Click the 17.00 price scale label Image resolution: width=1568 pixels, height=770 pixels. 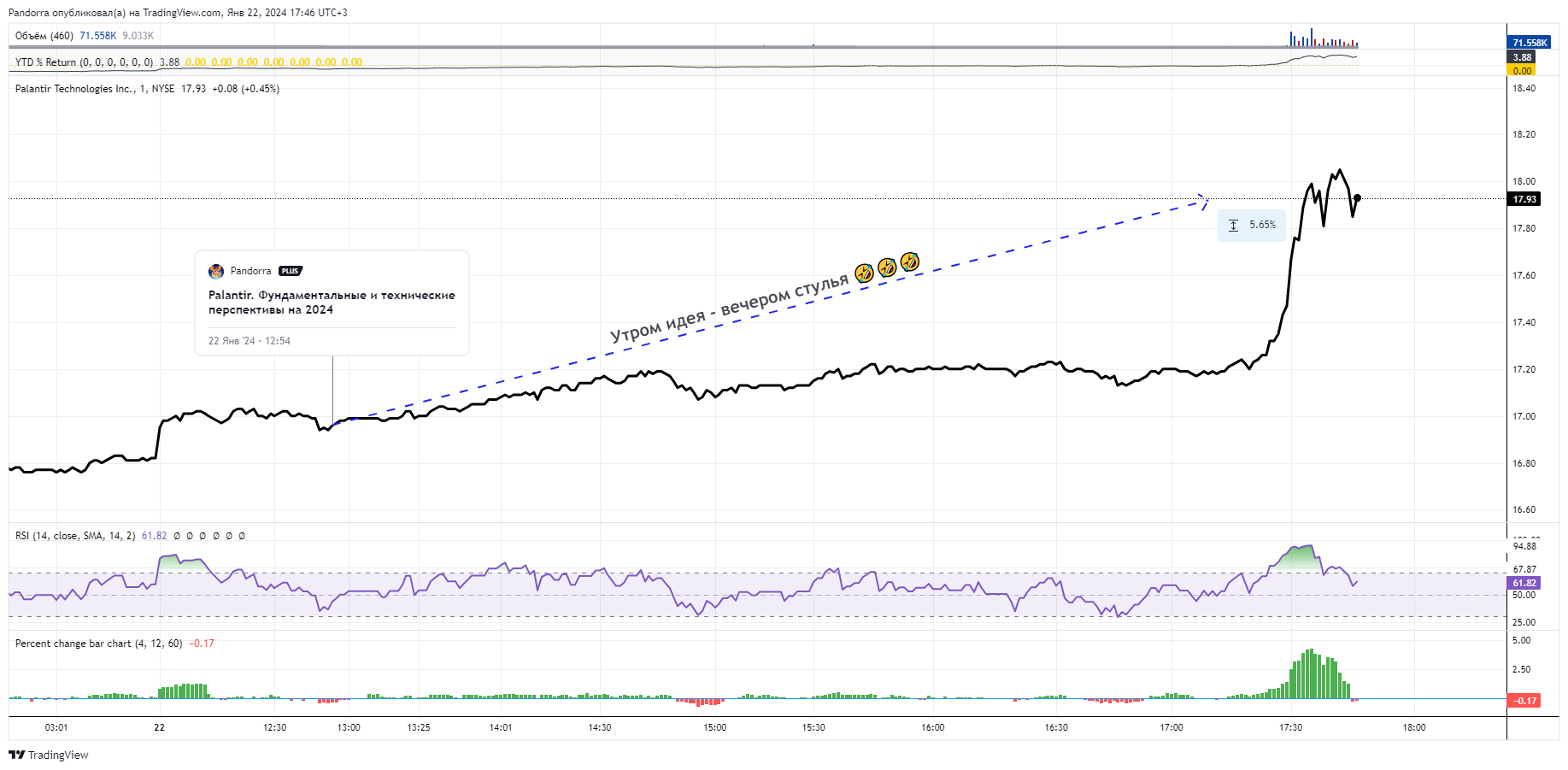click(x=1524, y=416)
